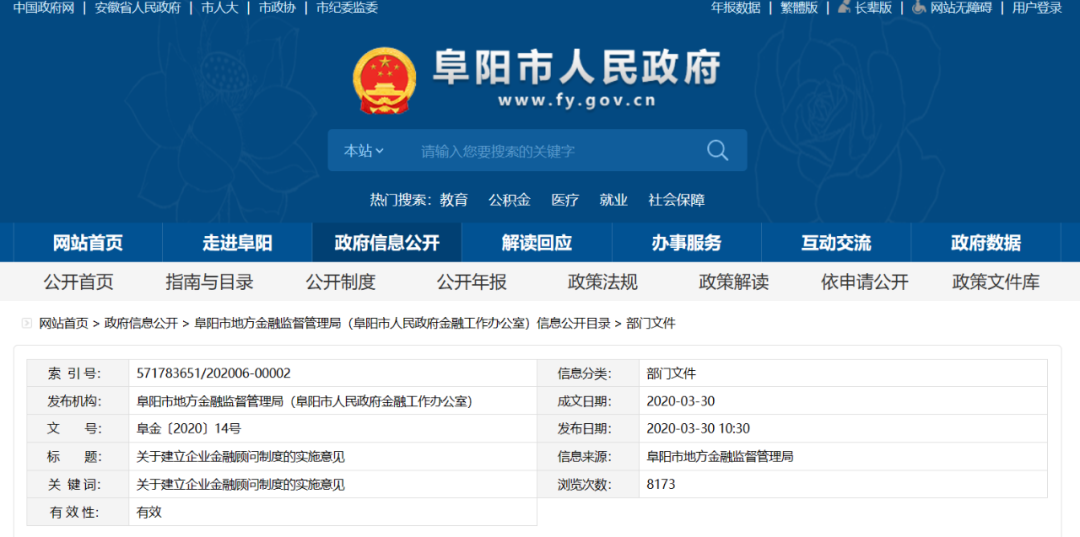Image resolution: width=1080 pixels, height=537 pixels.
Task: Open 市人大 link
Action: 220,8
